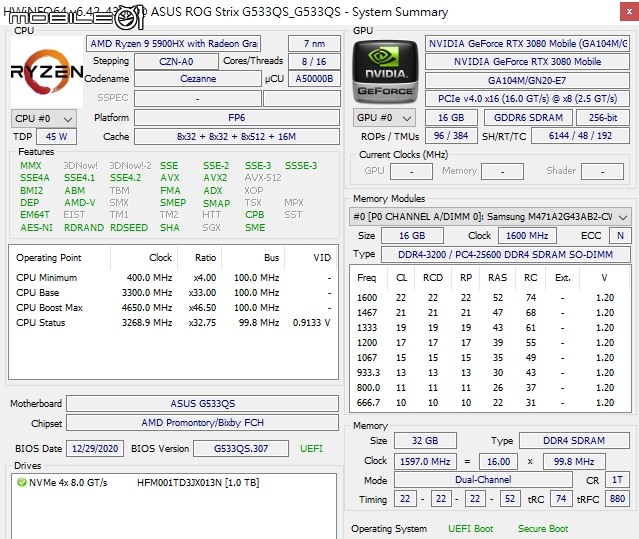Click the Cezanne codename field

pos(198,79)
